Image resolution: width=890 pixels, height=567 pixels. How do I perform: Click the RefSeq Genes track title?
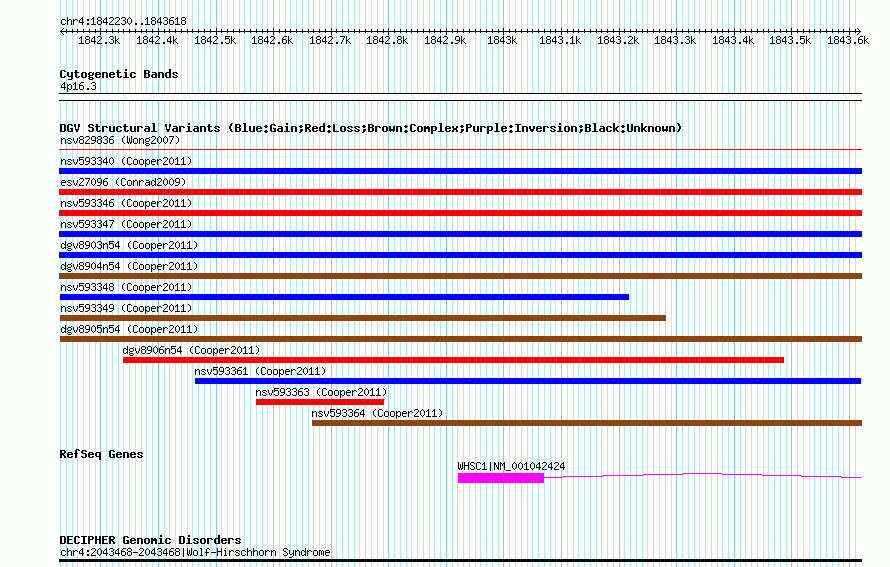pos(102,454)
